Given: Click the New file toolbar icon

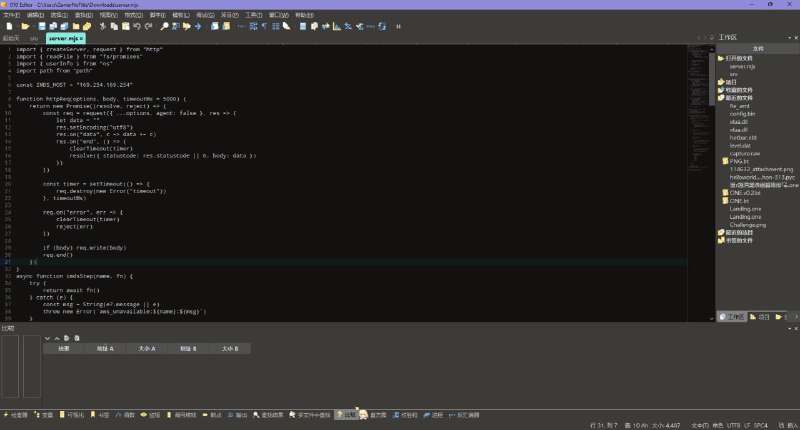Looking at the screenshot, I should (x=8, y=27).
